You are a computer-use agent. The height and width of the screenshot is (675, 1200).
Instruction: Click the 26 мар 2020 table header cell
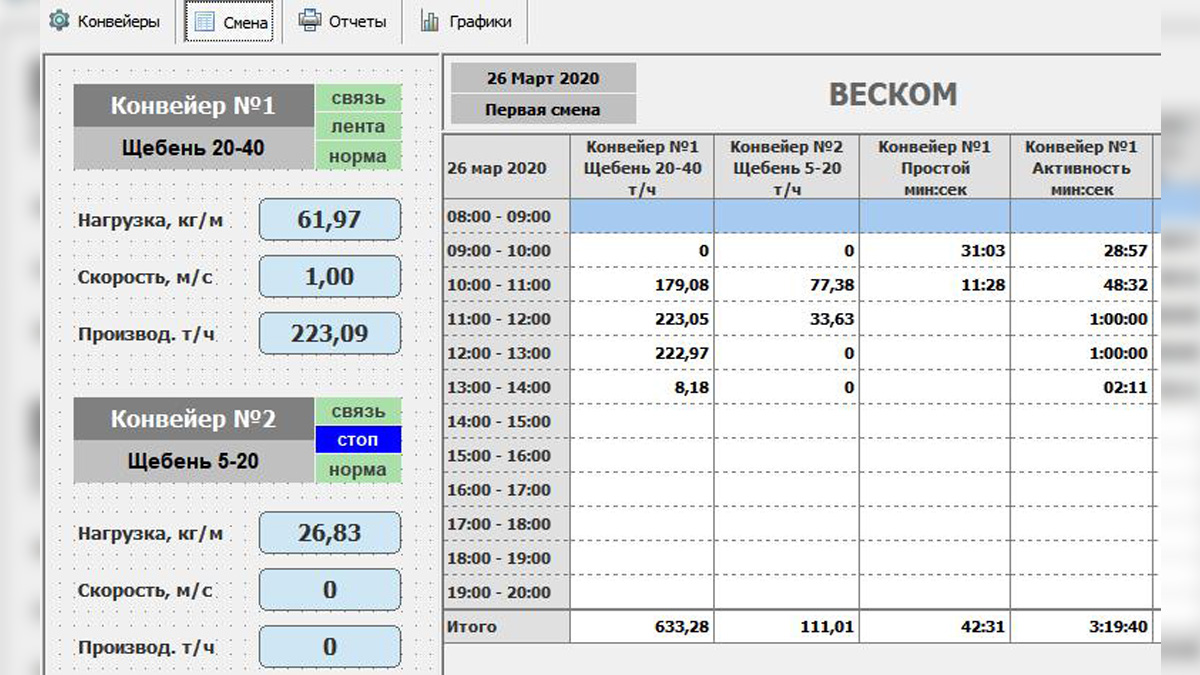(x=506, y=167)
